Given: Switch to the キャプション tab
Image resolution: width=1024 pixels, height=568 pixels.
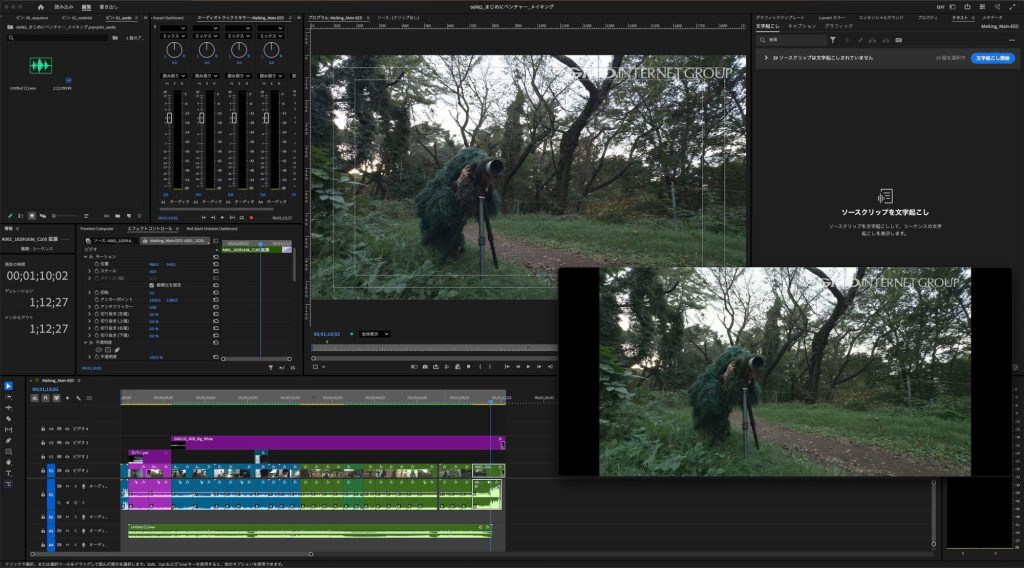Looking at the screenshot, I should coord(801,25).
